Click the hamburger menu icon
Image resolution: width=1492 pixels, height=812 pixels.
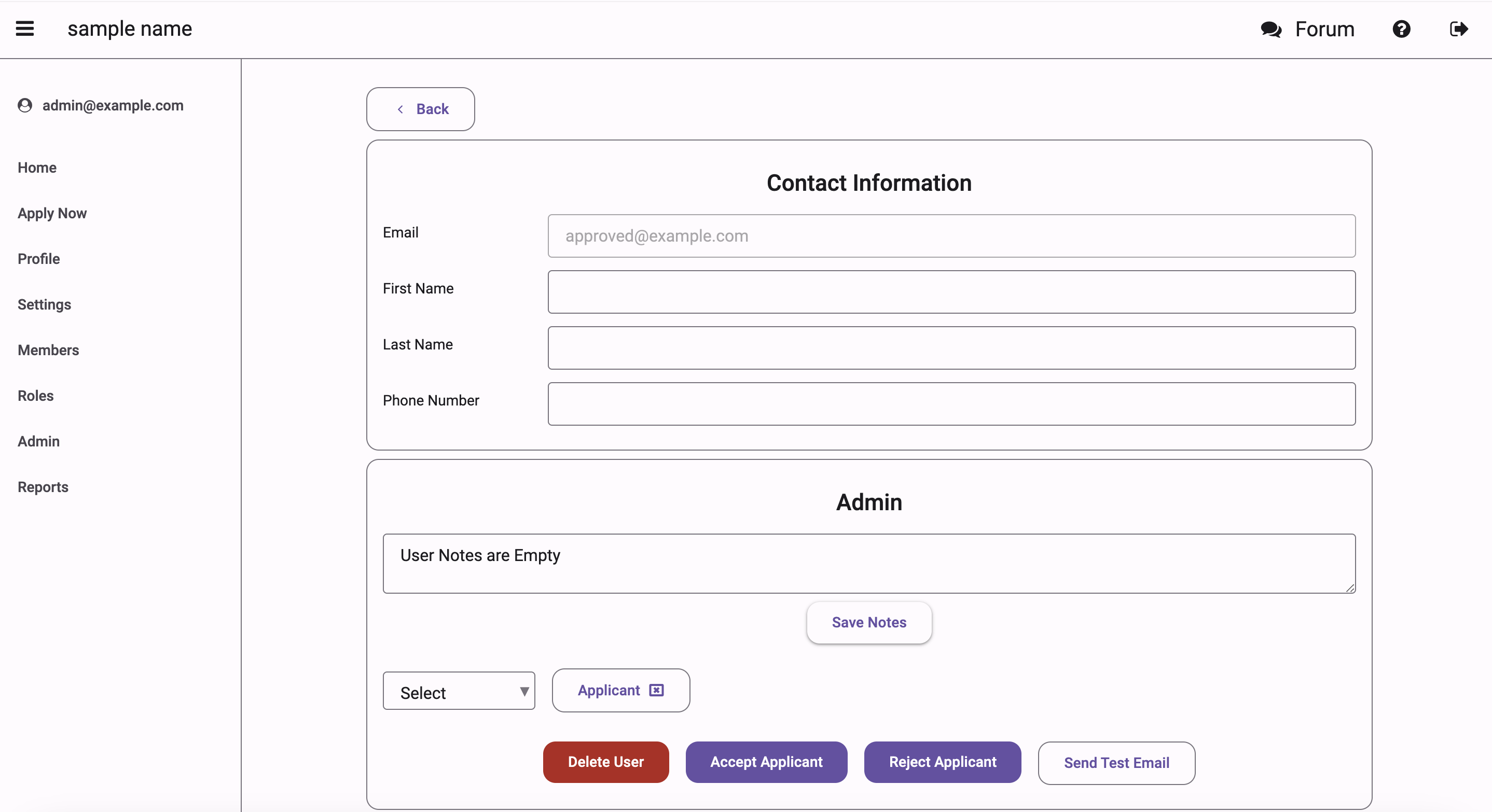click(25, 29)
